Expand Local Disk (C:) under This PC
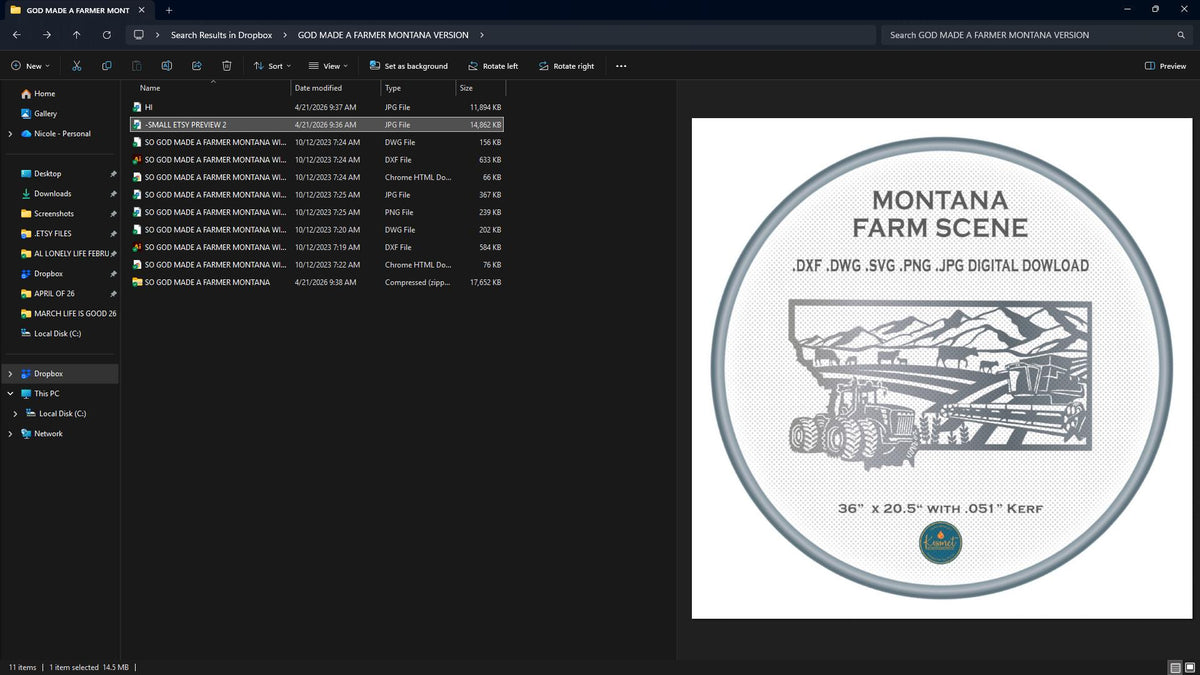 tap(15, 414)
